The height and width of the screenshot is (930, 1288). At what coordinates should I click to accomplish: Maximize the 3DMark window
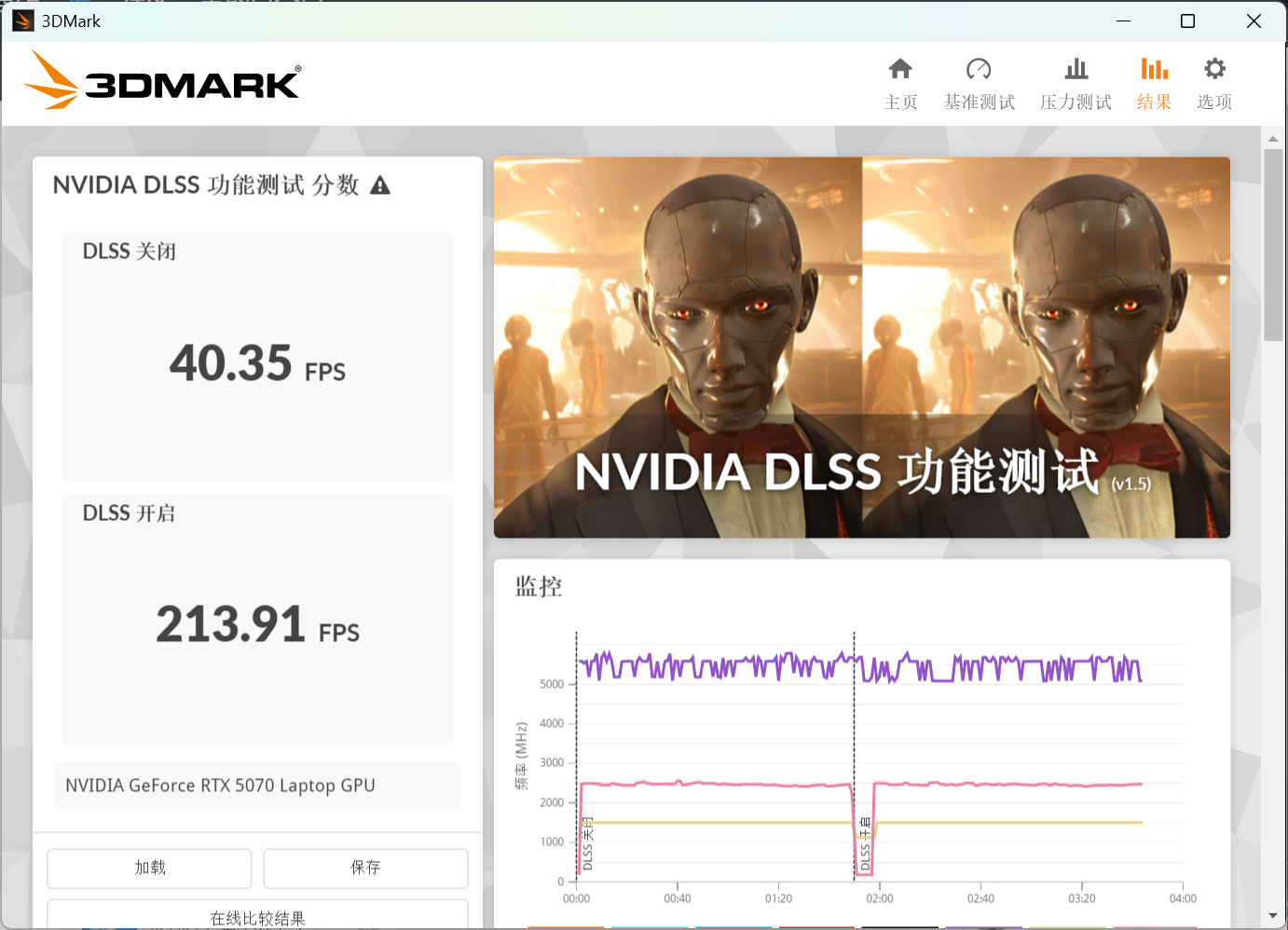[1187, 21]
